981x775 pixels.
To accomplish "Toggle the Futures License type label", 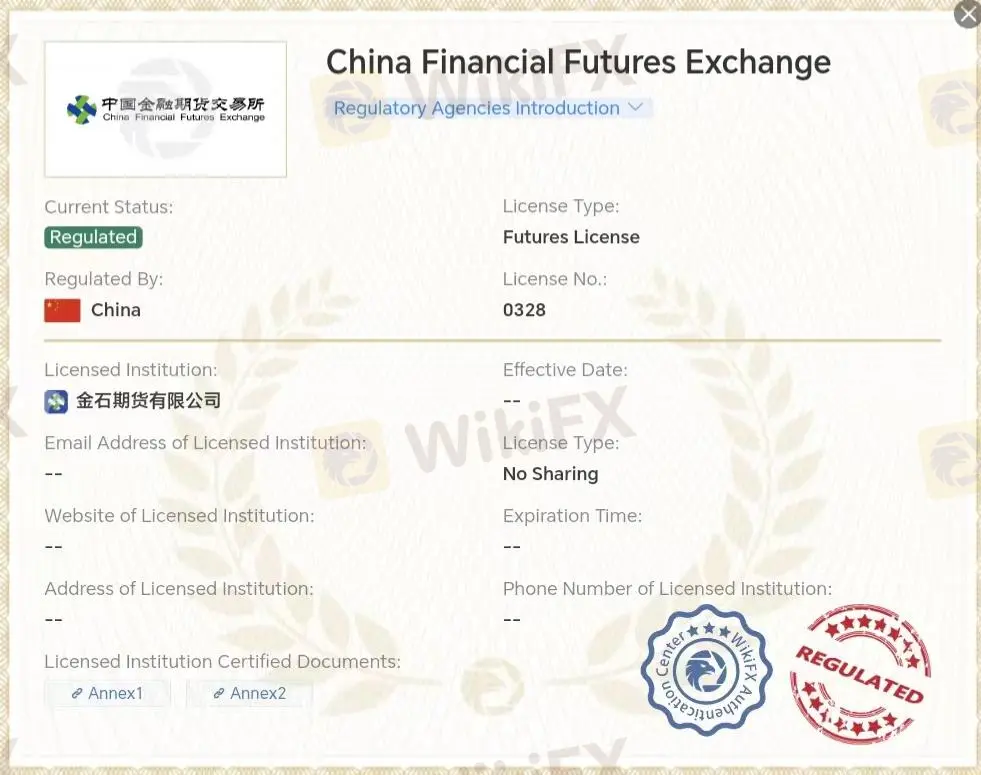I will coord(571,237).
